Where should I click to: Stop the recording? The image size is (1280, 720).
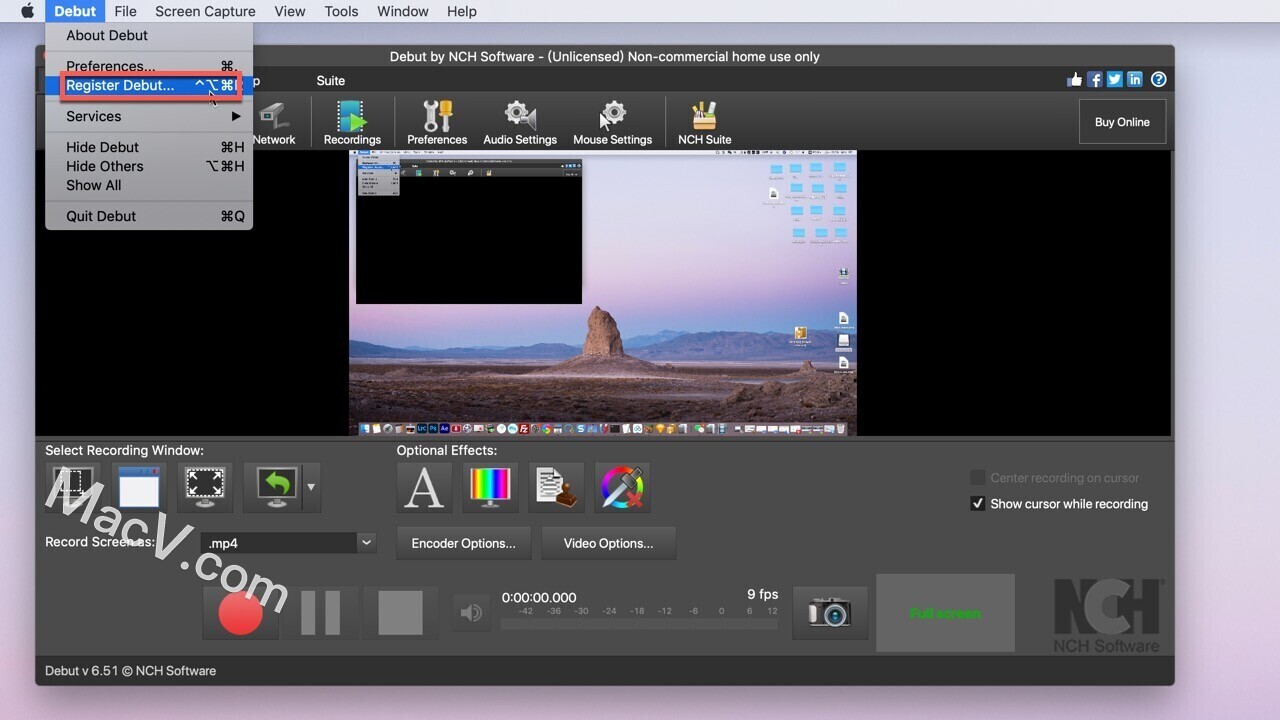400,612
